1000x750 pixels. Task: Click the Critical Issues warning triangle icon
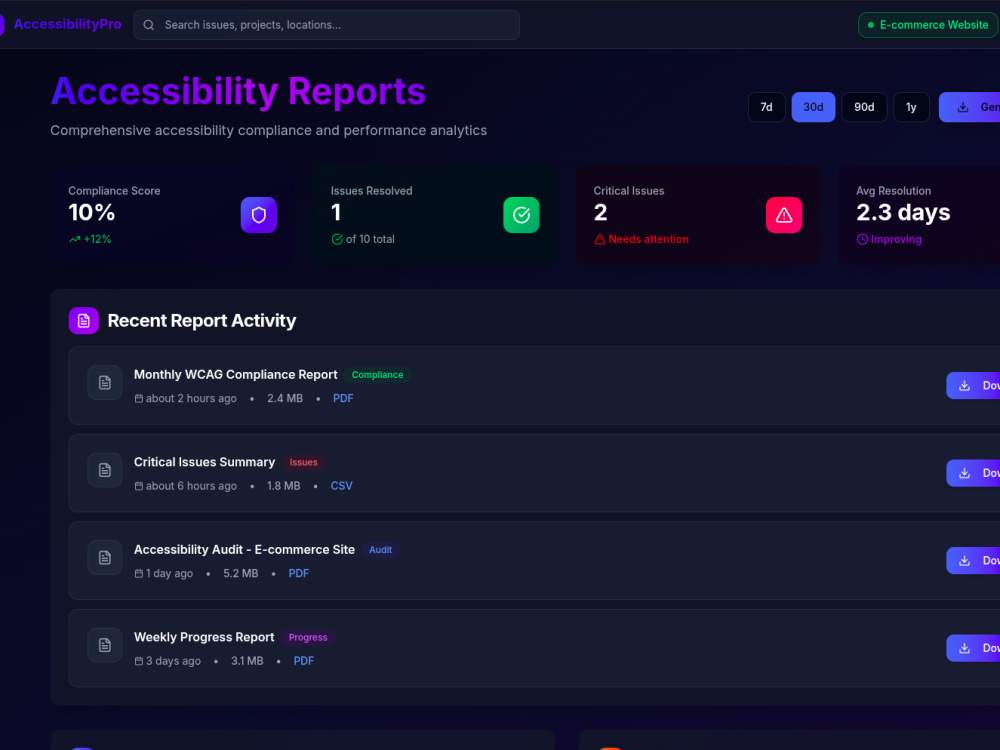784,215
